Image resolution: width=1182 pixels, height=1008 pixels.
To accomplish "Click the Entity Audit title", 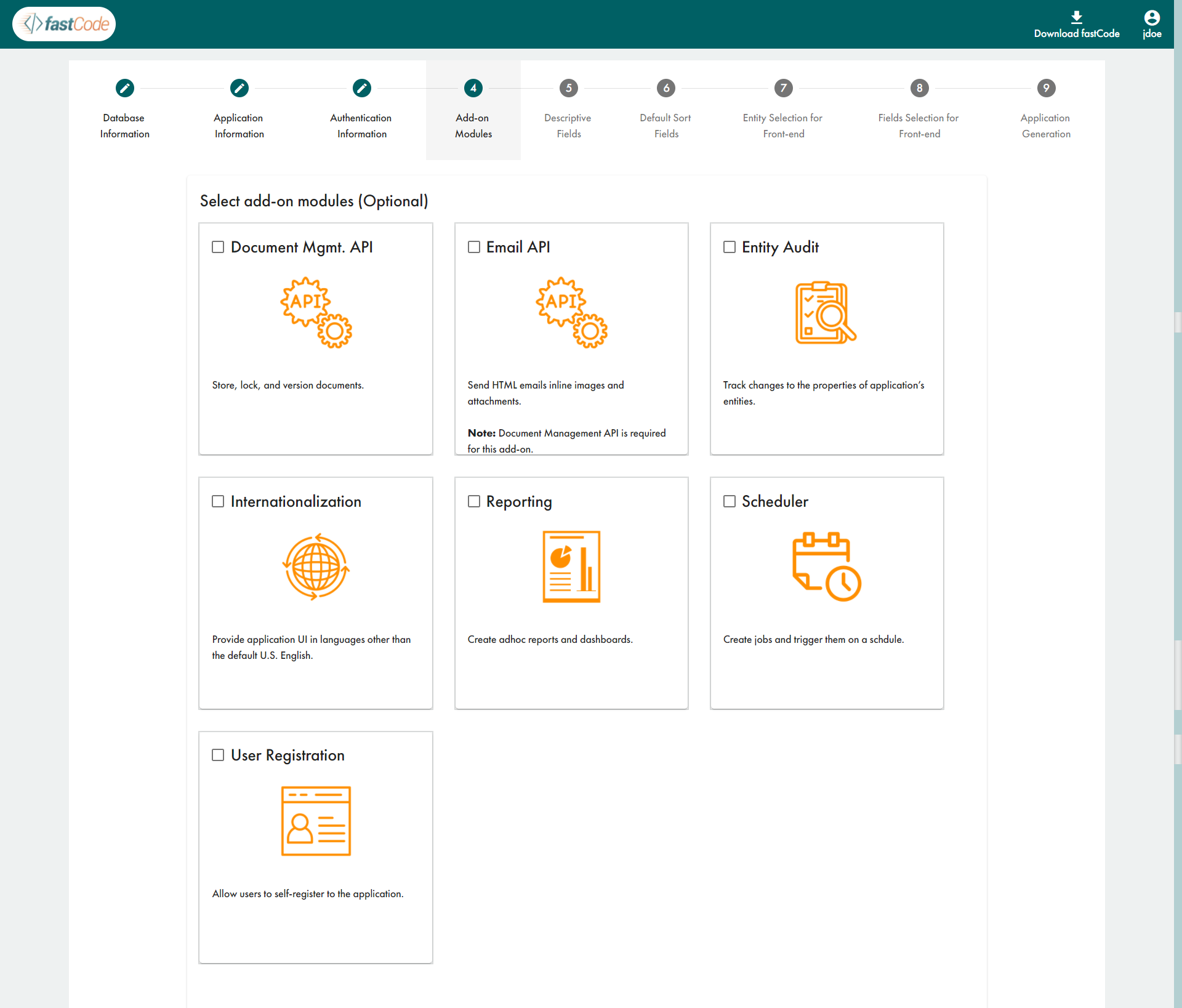I will point(781,247).
